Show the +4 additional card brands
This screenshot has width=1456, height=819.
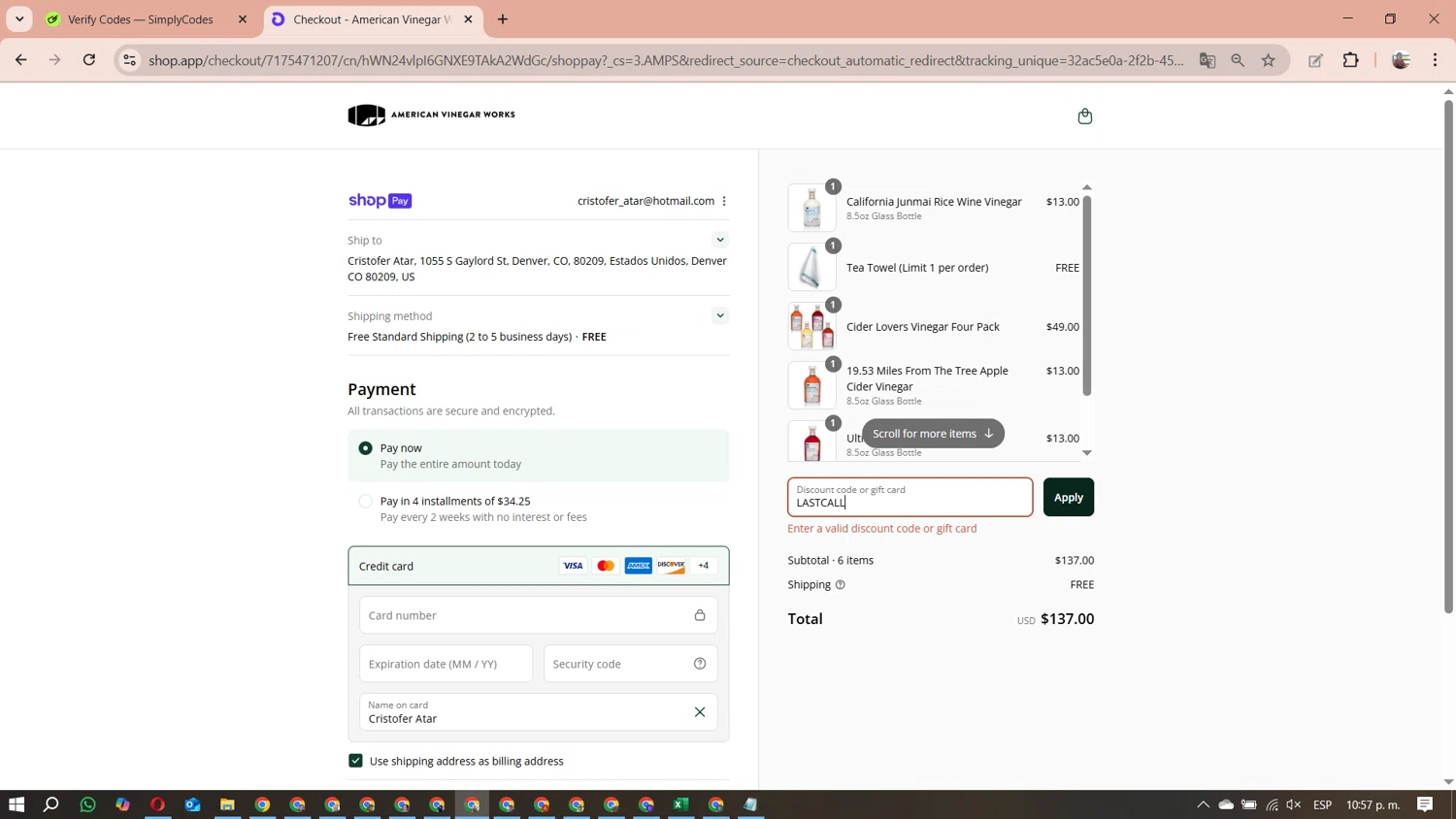704,566
